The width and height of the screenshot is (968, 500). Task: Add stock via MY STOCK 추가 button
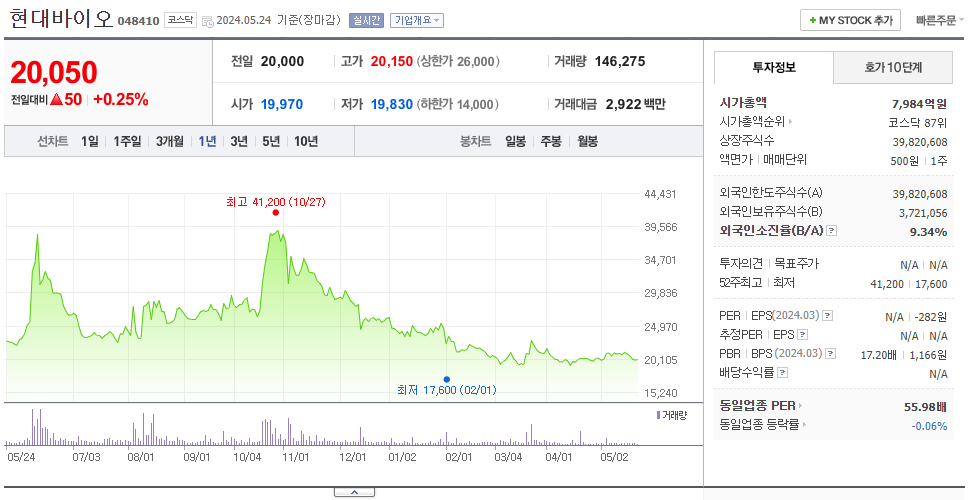[x=851, y=20]
